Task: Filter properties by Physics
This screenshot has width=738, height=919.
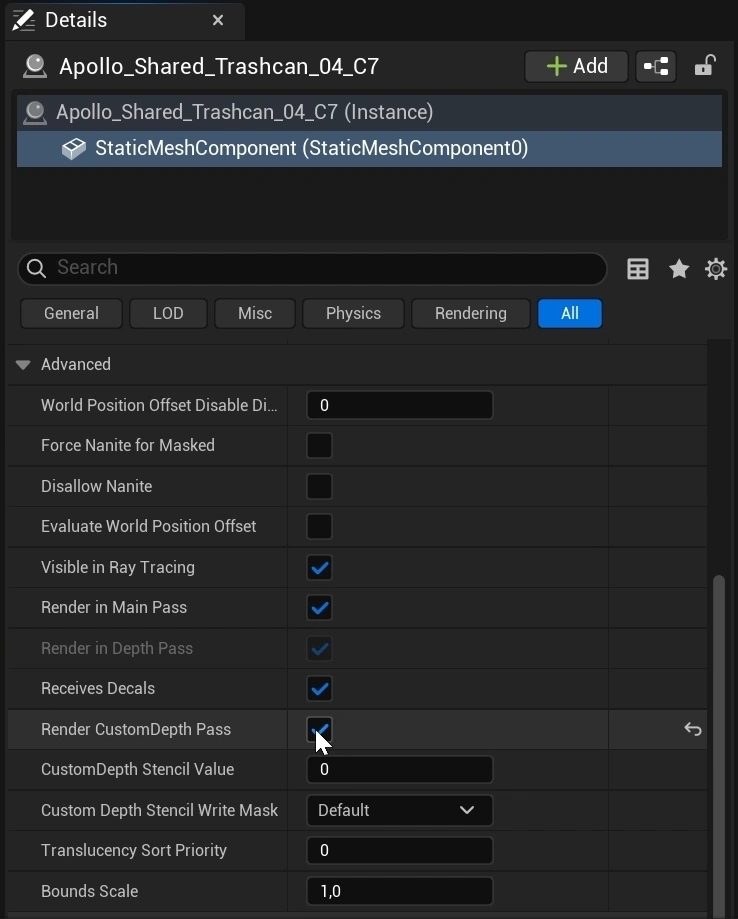Action: click(x=353, y=314)
